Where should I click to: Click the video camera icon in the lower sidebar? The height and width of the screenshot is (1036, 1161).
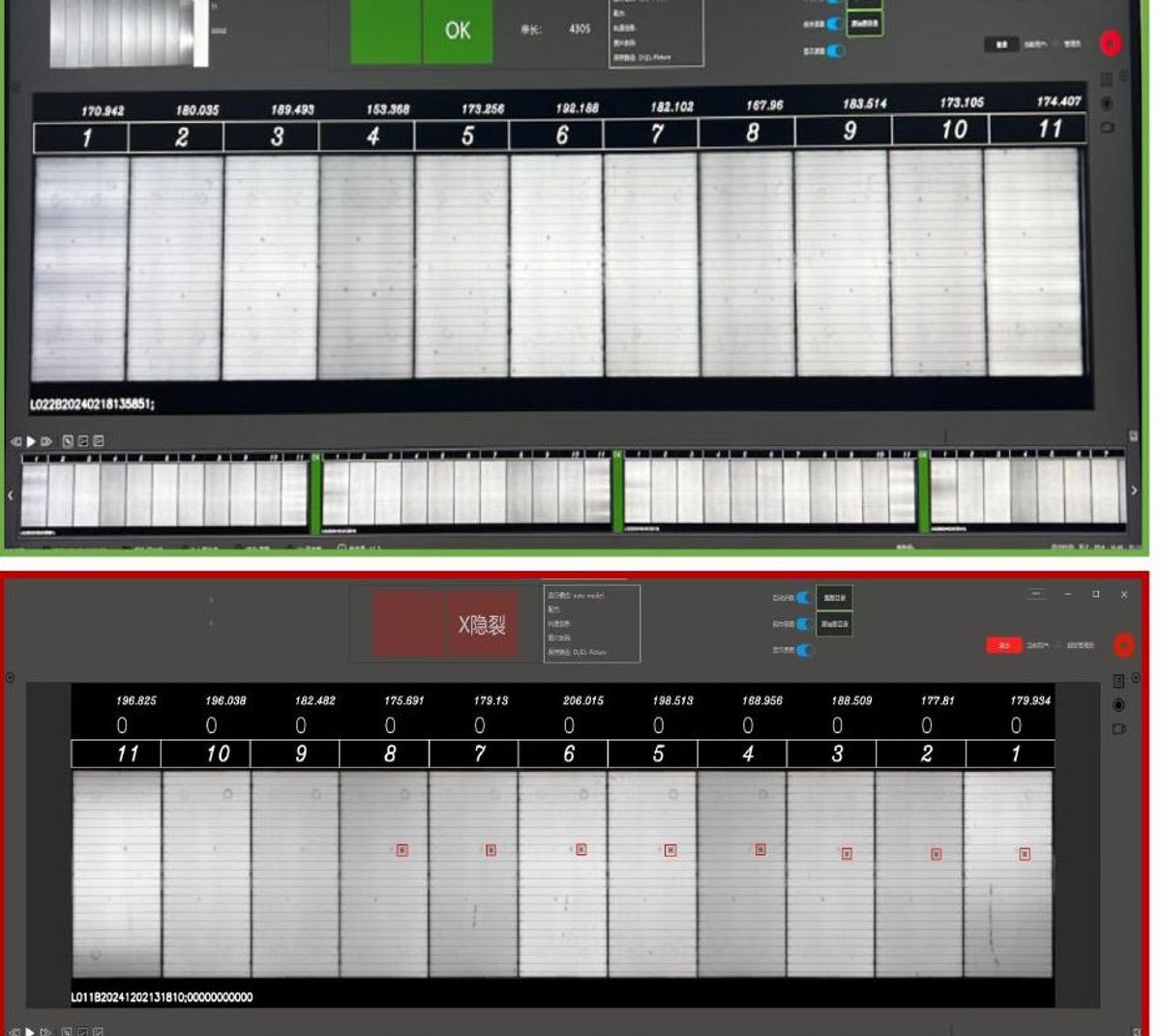[x=1118, y=728]
